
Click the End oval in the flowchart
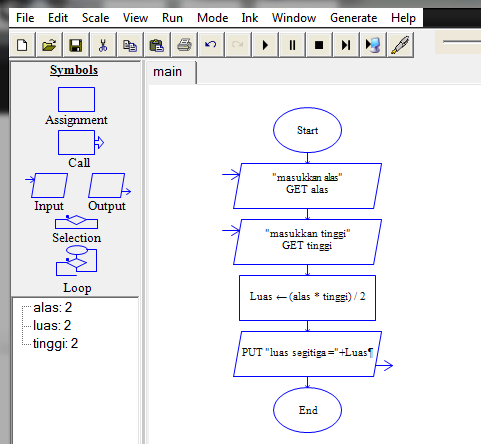[307, 410]
